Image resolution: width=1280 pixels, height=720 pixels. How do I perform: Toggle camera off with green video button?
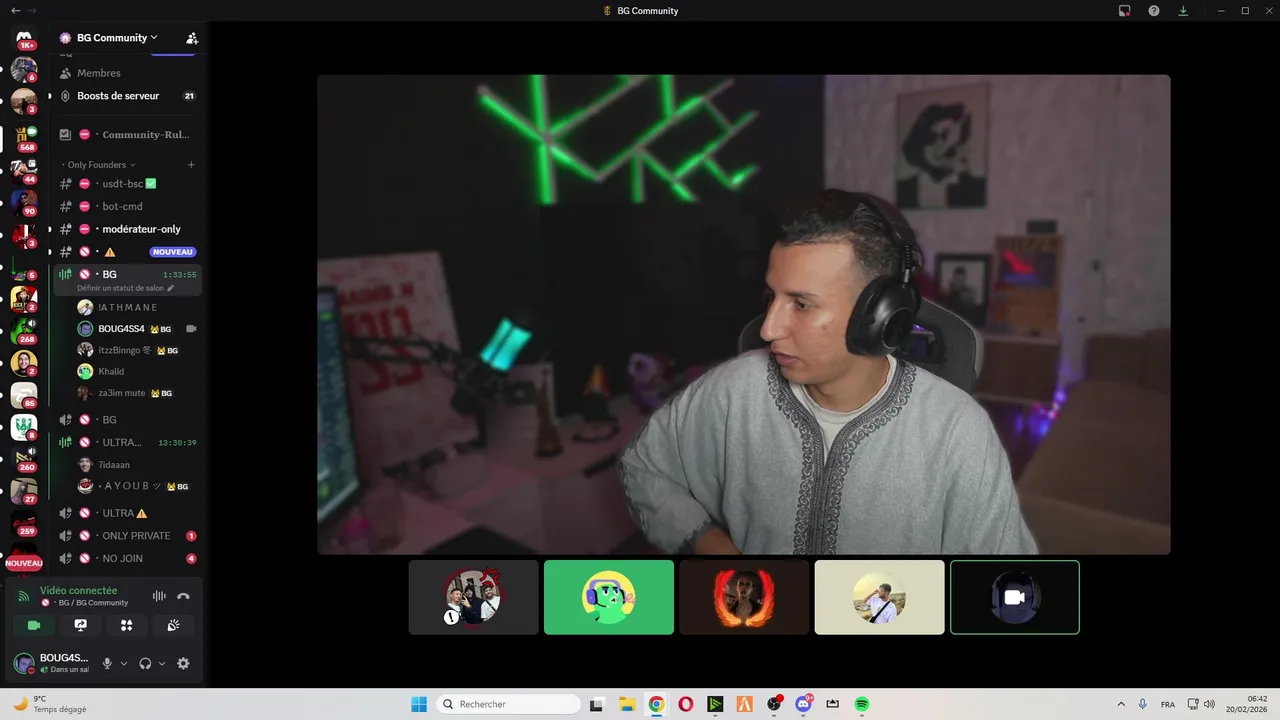point(34,625)
